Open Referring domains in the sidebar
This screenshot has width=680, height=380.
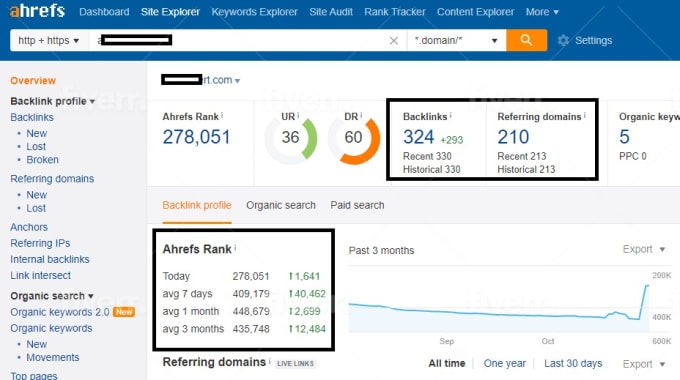52,179
